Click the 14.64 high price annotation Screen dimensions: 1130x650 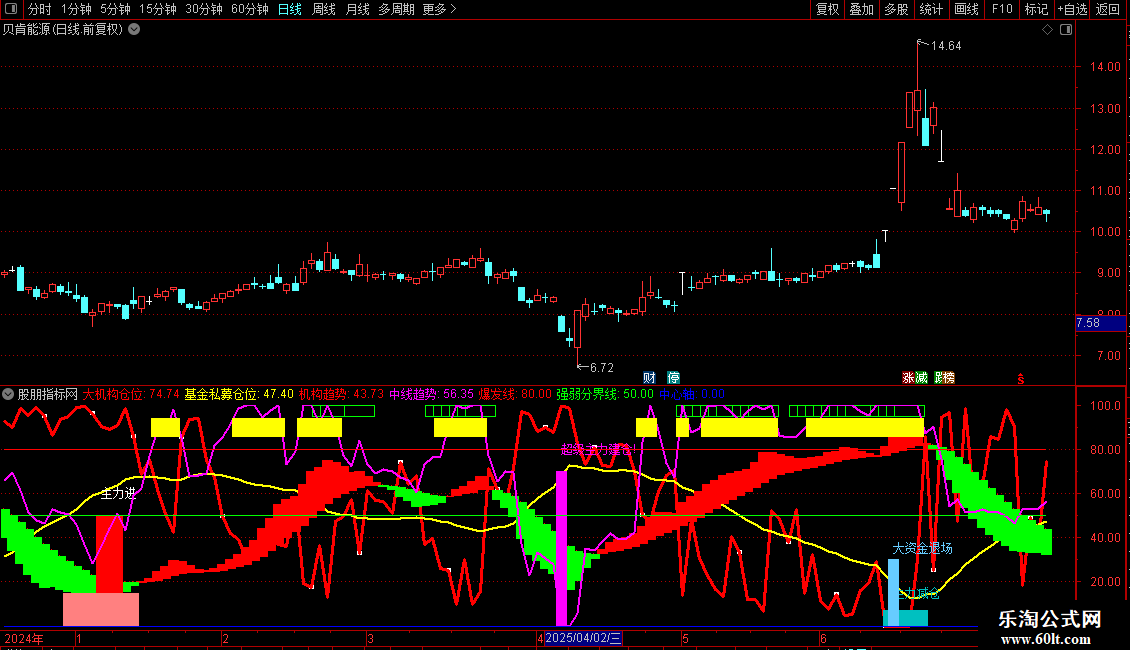point(946,46)
